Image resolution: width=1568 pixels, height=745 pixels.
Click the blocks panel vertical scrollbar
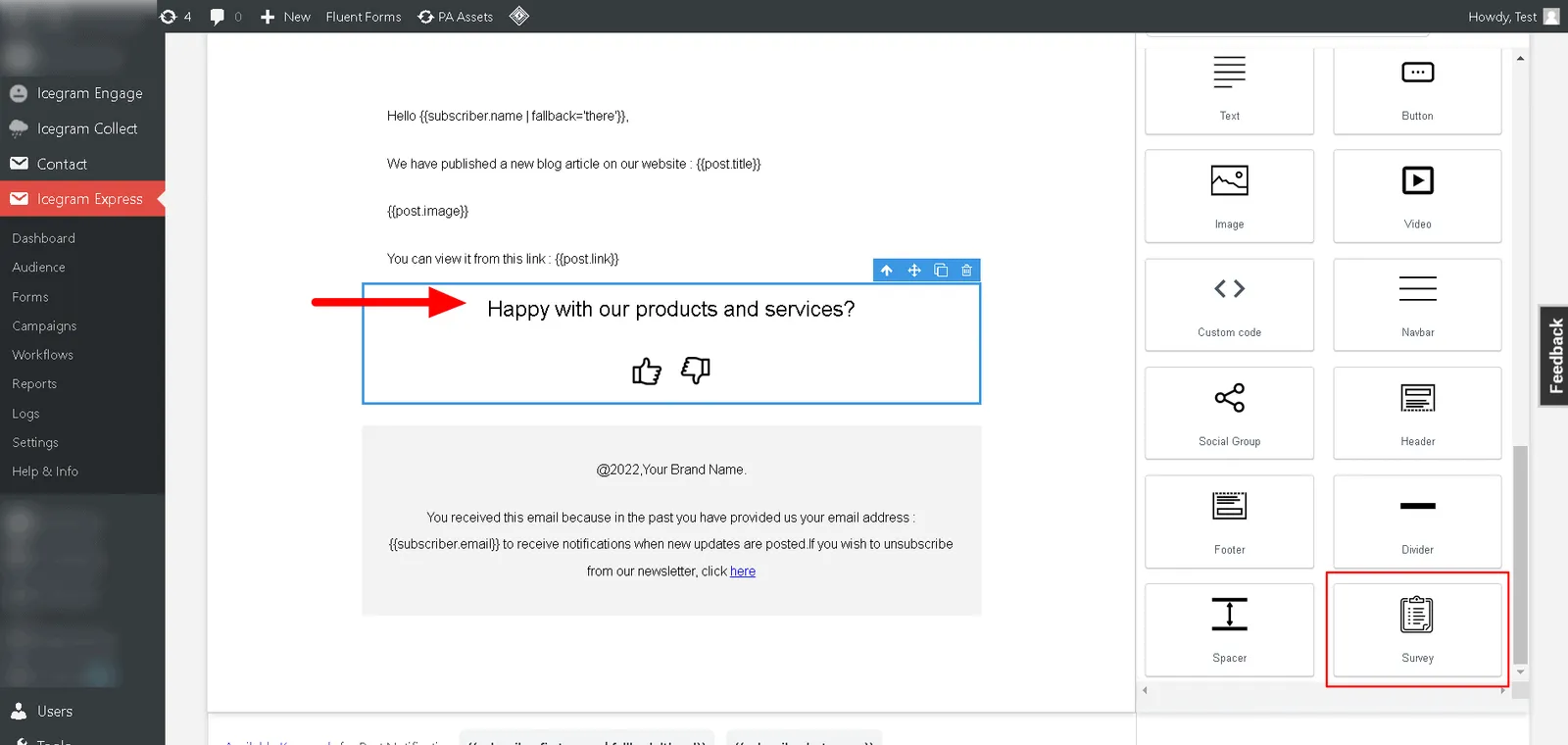[x=1520, y=555]
